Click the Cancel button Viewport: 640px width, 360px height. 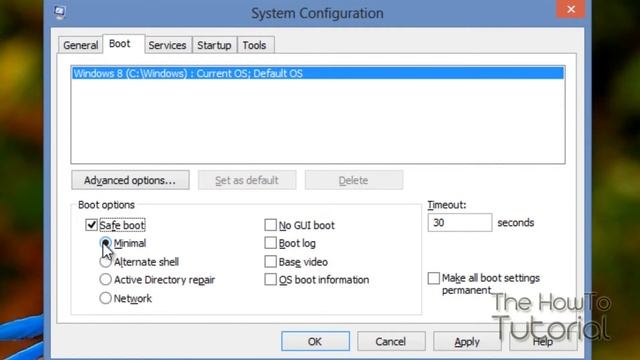point(391,341)
